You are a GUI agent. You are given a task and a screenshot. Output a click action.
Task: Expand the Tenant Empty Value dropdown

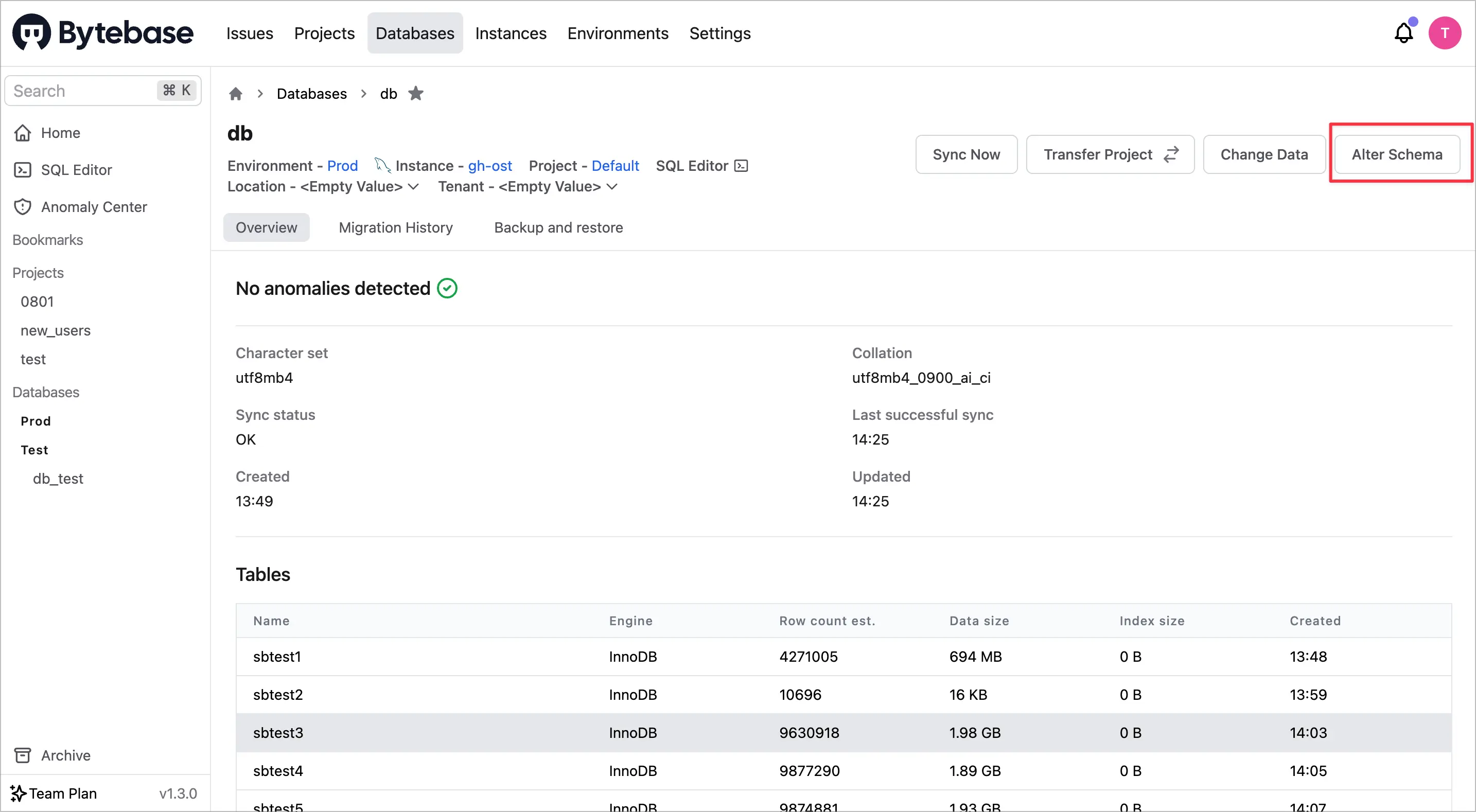click(612, 187)
